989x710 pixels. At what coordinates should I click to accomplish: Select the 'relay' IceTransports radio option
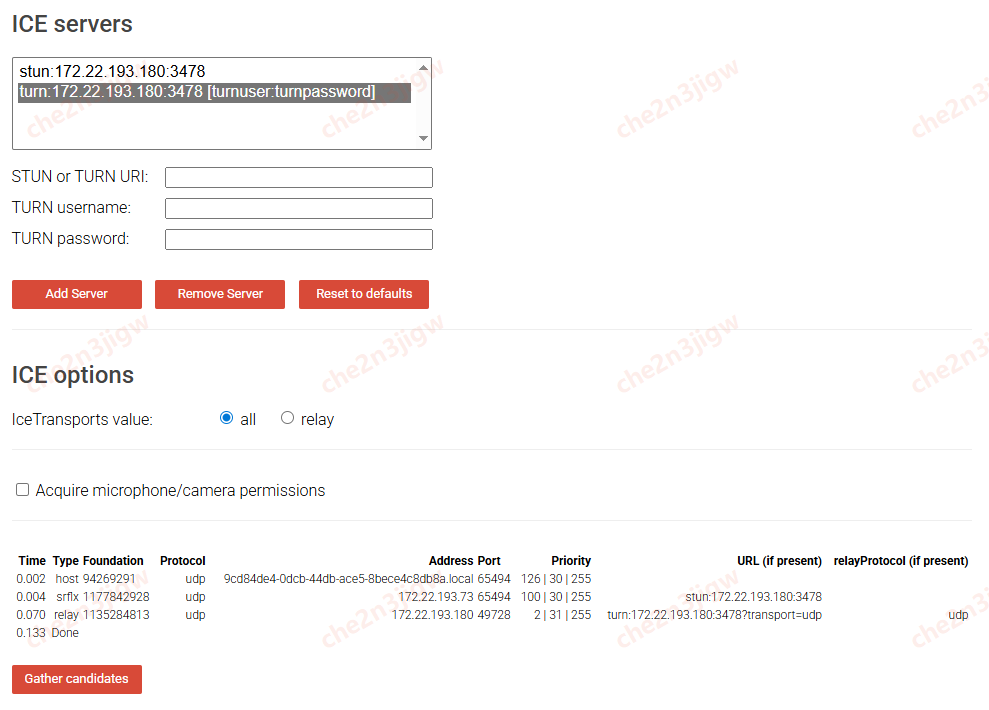pos(288,419)
